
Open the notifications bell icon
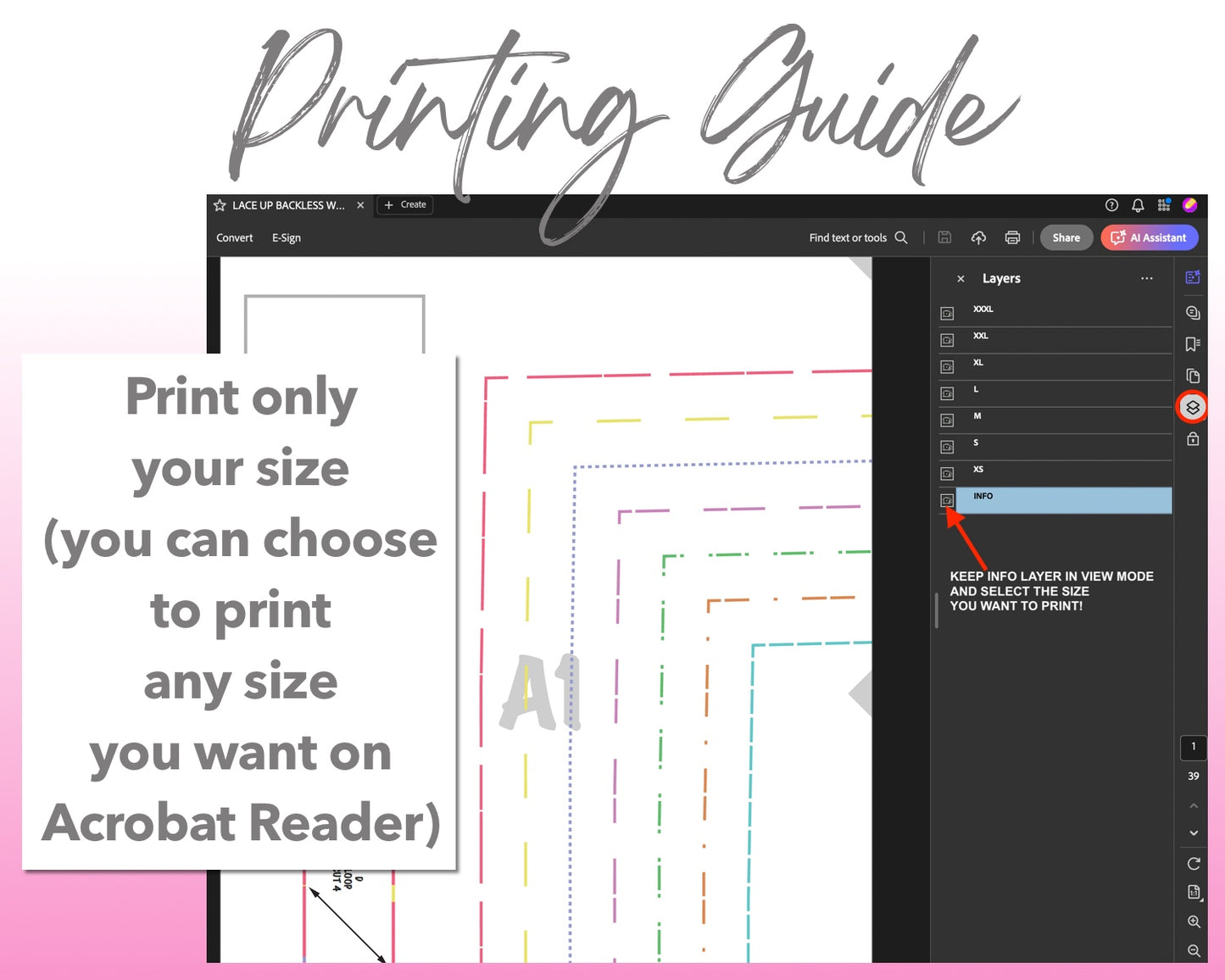tap(1138, 205)
